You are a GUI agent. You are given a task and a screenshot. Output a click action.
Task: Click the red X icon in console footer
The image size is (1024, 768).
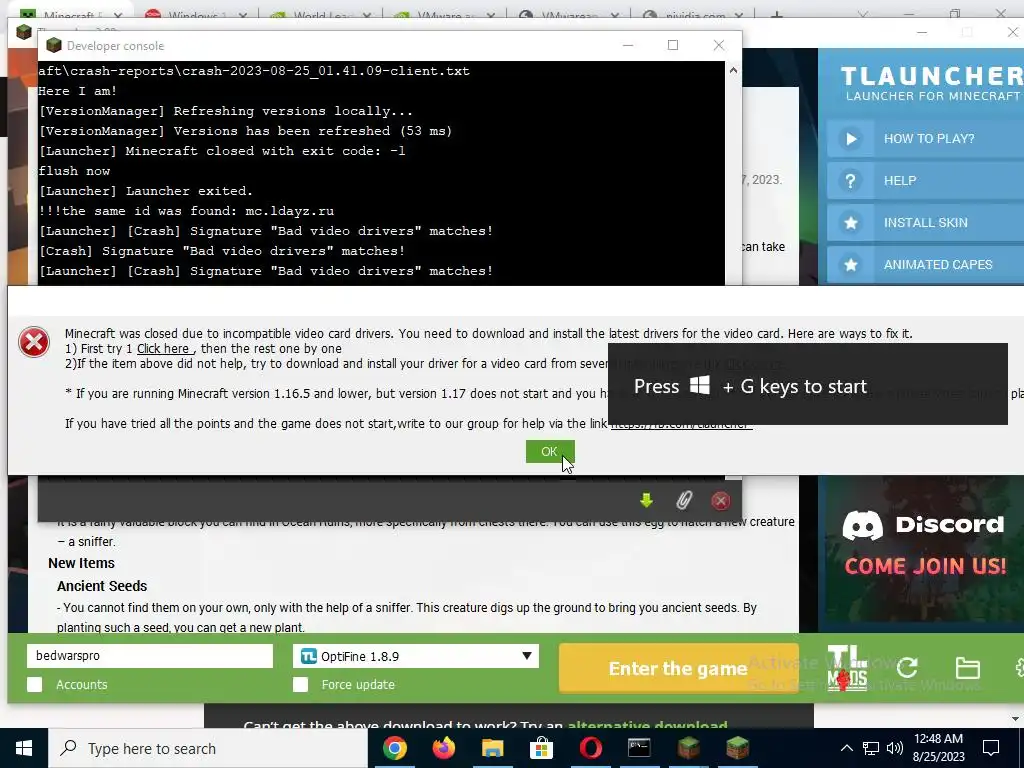click(720, 500)
